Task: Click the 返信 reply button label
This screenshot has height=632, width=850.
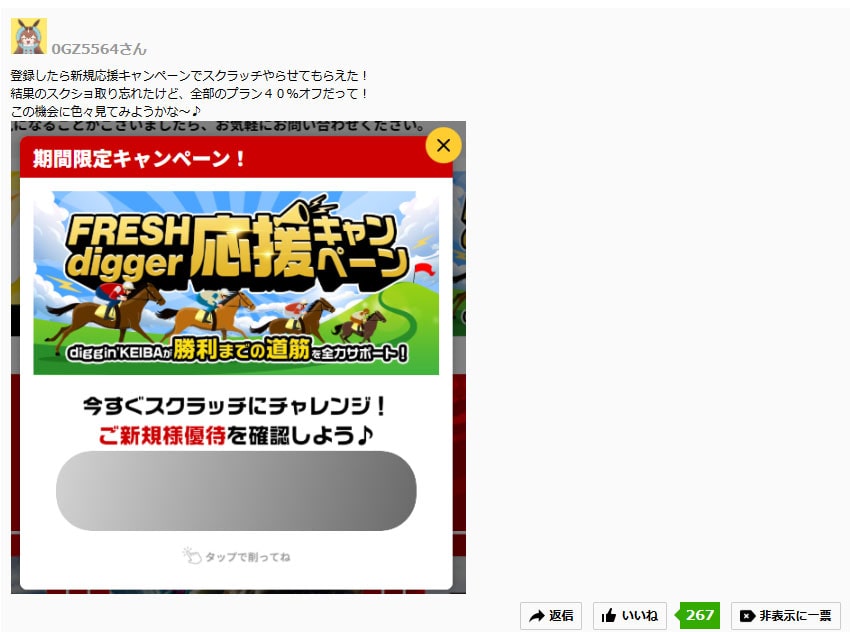Action: pos(561,616)
